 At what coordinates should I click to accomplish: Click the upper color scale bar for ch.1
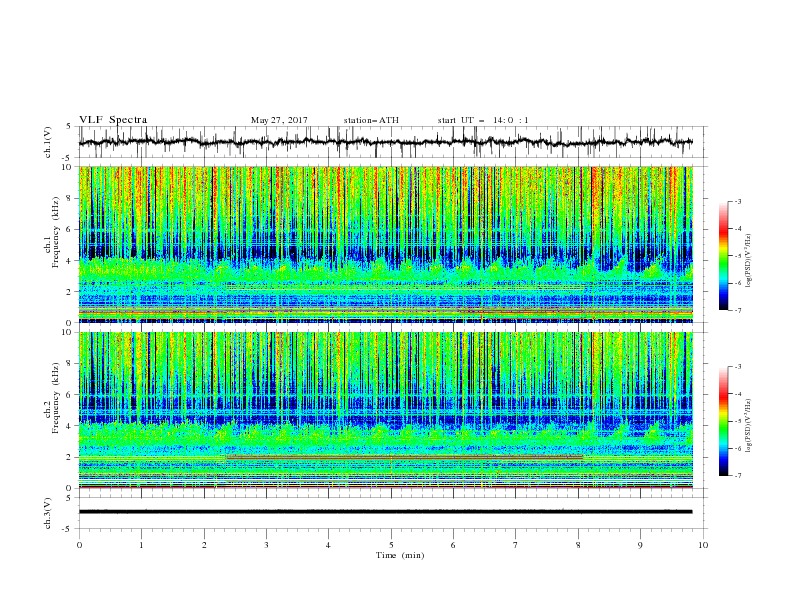click(724, 256)
